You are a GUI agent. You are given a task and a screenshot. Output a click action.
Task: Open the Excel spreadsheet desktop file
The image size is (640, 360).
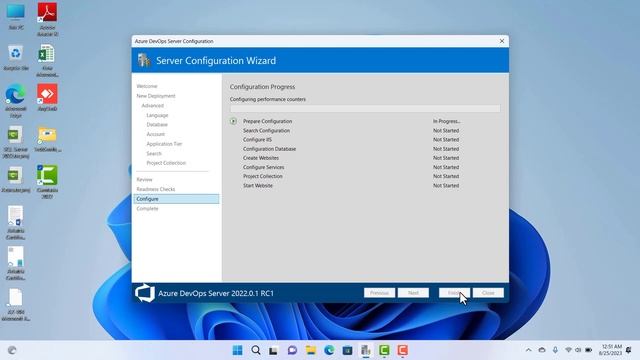(47, 60)
